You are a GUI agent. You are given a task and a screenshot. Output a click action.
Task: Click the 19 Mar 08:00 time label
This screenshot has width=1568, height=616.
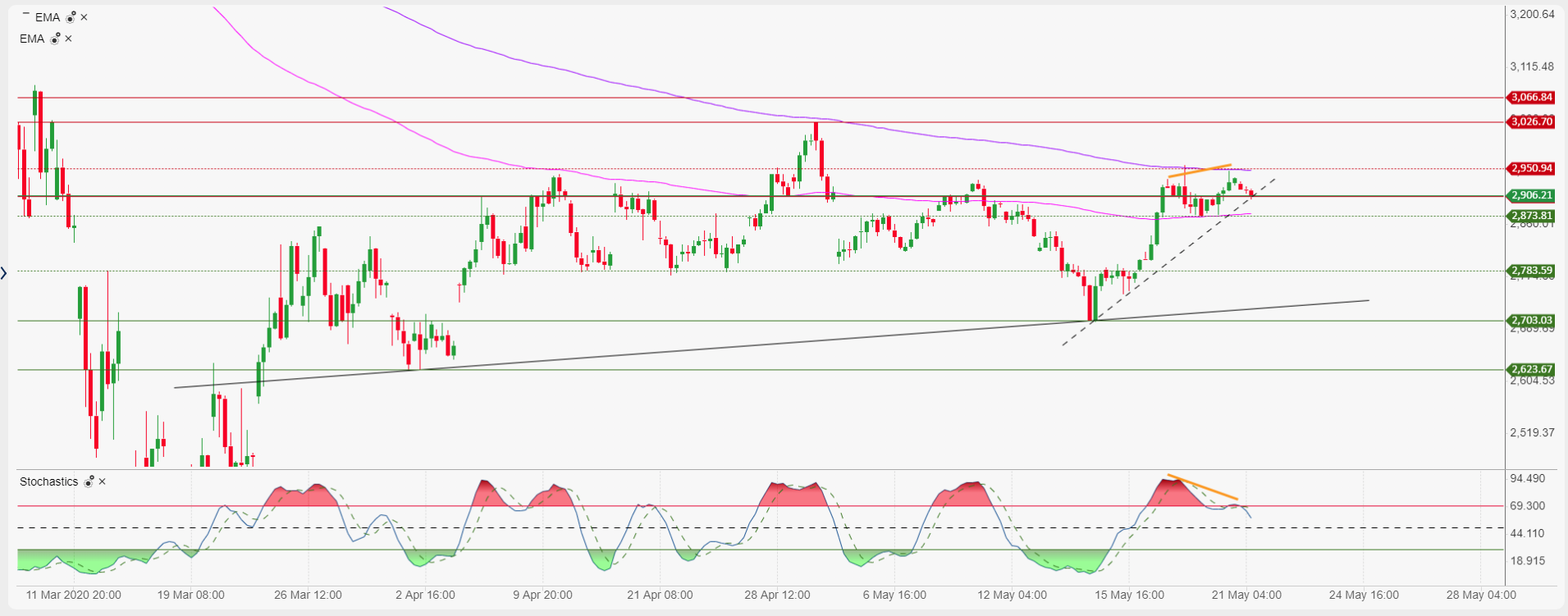pos(190,595)
